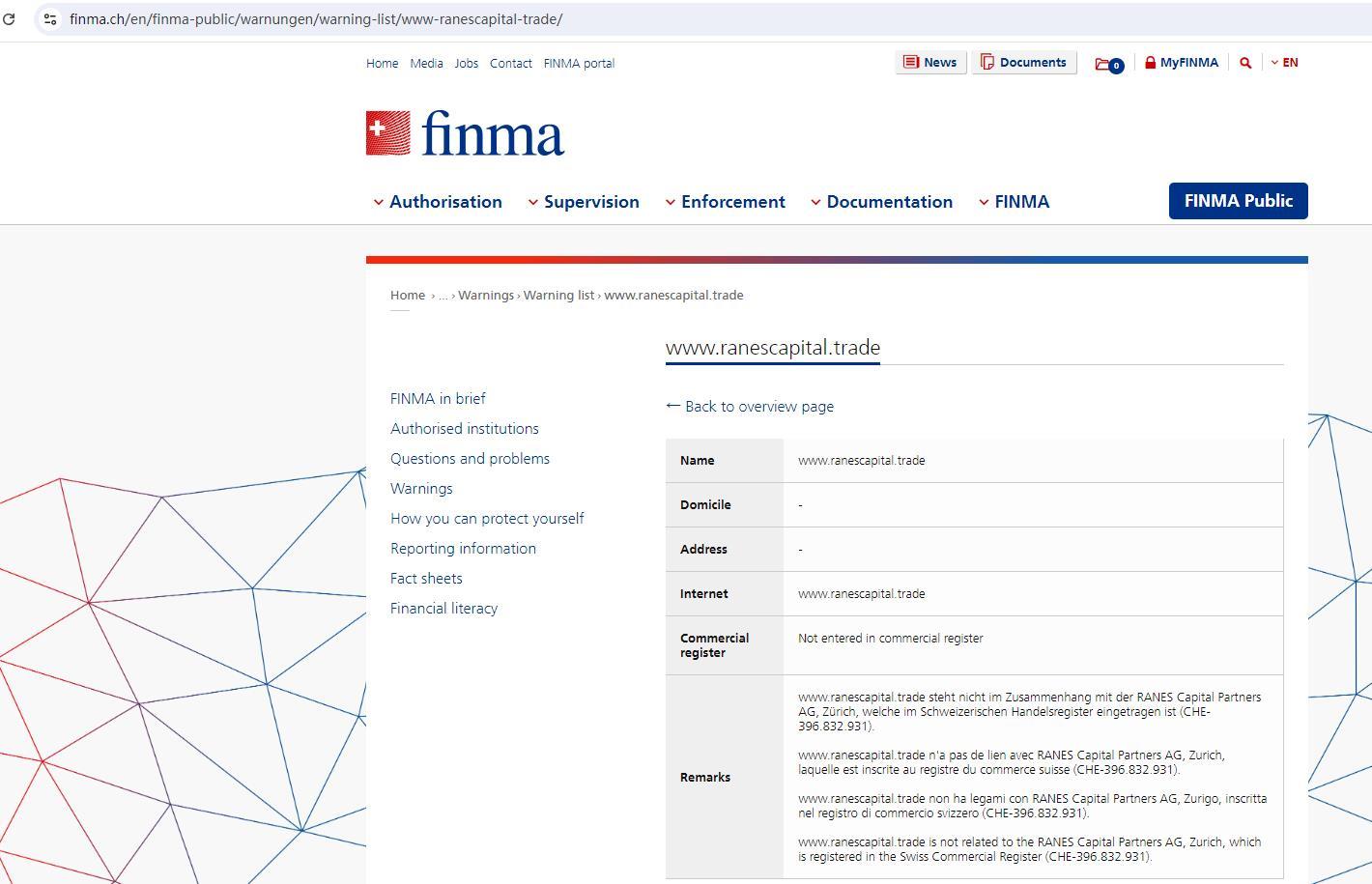Open site information icon in address bar

[x=50, y=18]
